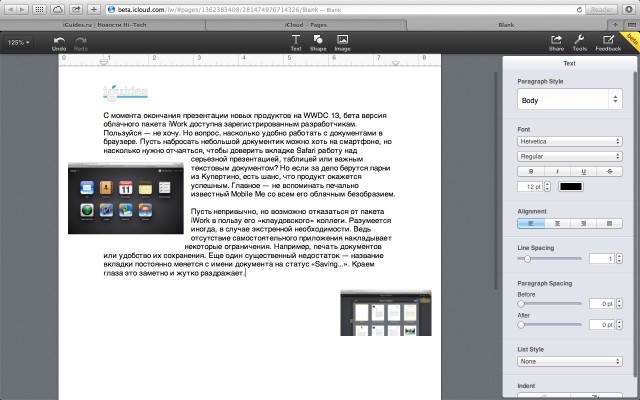The width and height of the screenshot is (640, 400).
Task: Open a new Safari tab button
Action: (x=615, y=25)
